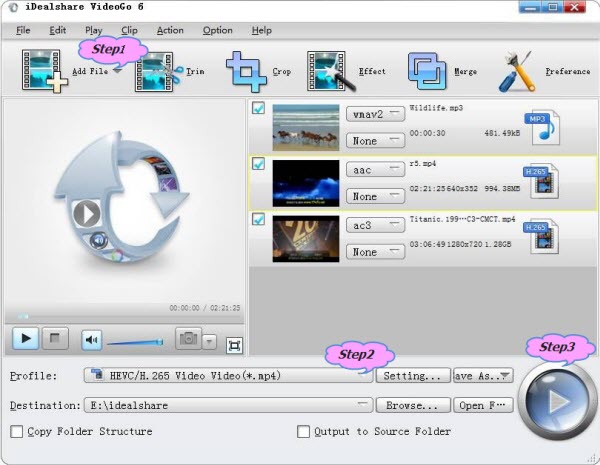Play the preview video
The width and height of the screenshot is (600, 465).
point(26,338)
